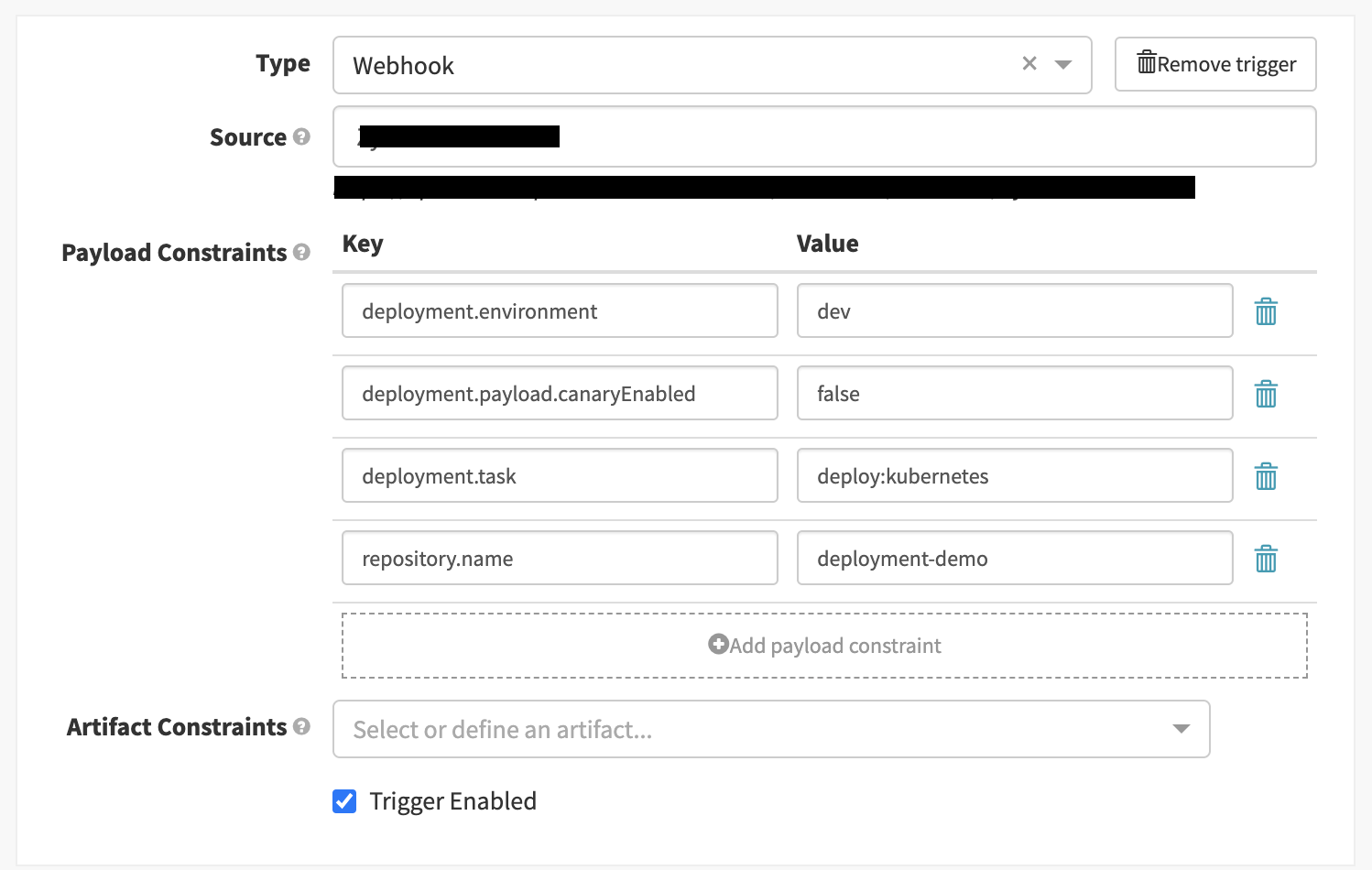The image size is (1372, 870).
Task: Trash the repository.name constraint row
Action: click(x=1266, y=560)
